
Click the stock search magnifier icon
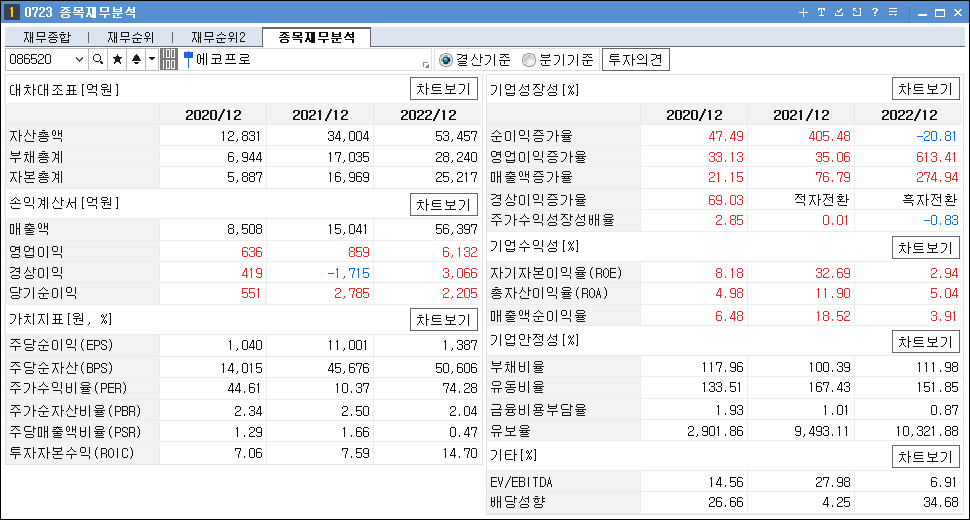pyautogui.click(x=98, y=59)
